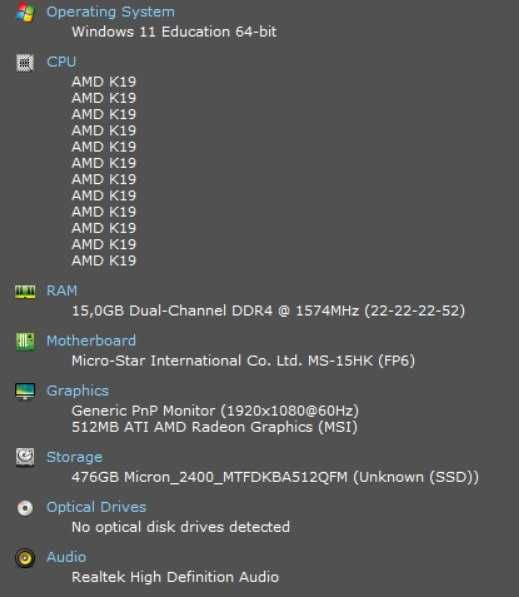Select the Micron_2400 SSD storage entry
The width and height of the screenshot is (519, 597).
pyautogui.click(x=275, y=477)
